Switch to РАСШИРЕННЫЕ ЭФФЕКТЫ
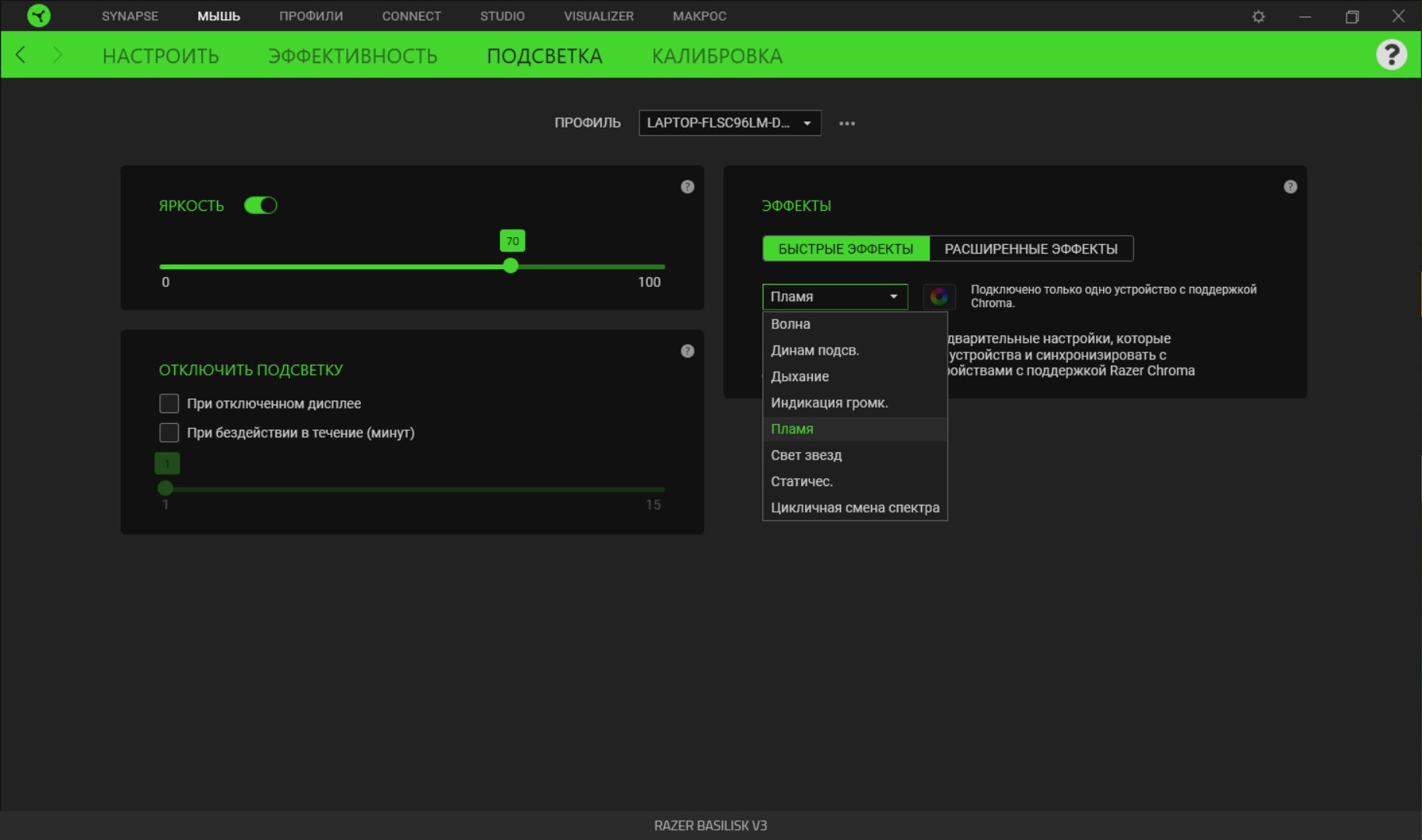This screenshot has height=840, width=1422. click(1031, 249)
